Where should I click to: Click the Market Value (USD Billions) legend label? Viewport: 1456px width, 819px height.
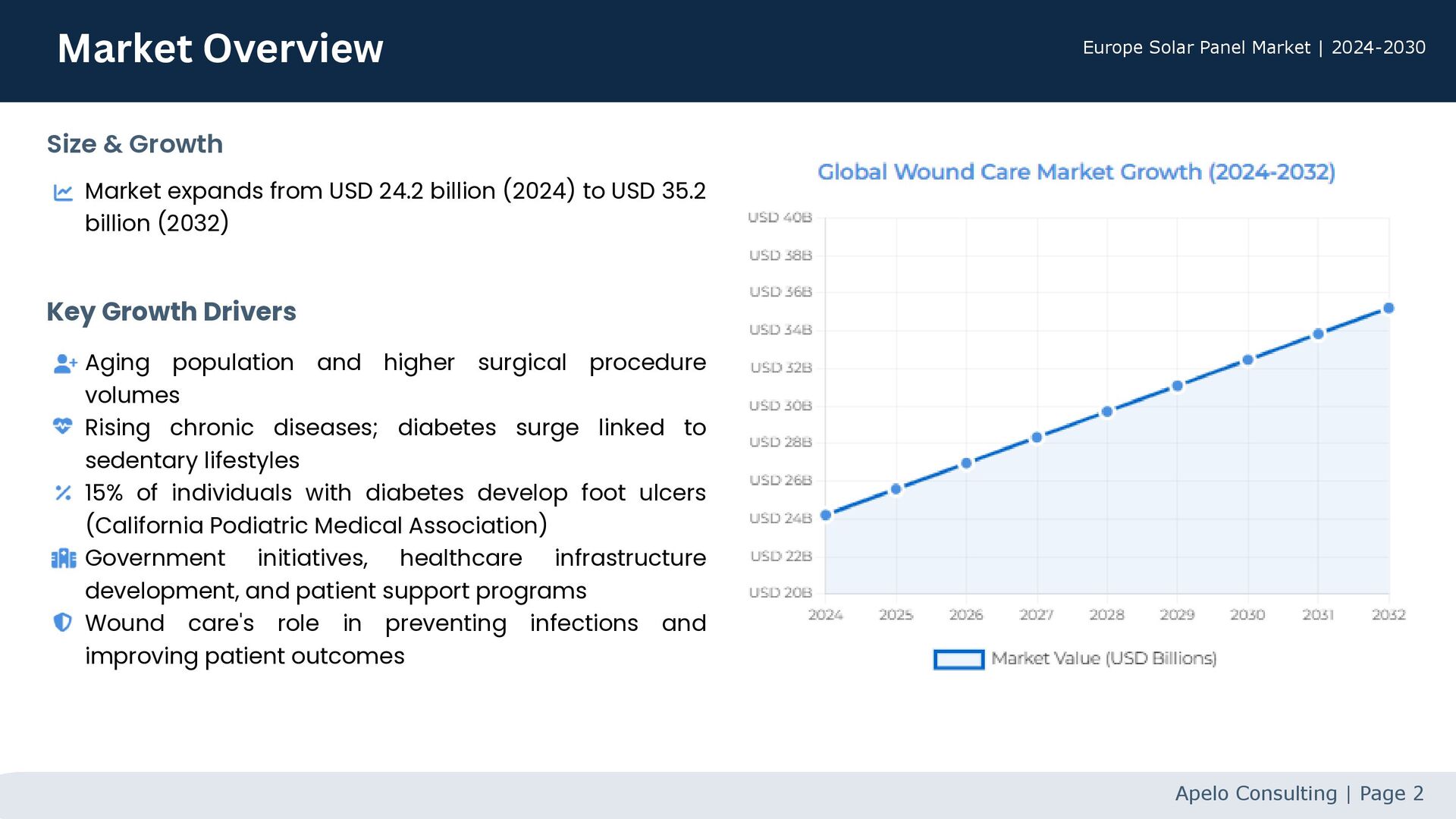(x=1103, y=658)
